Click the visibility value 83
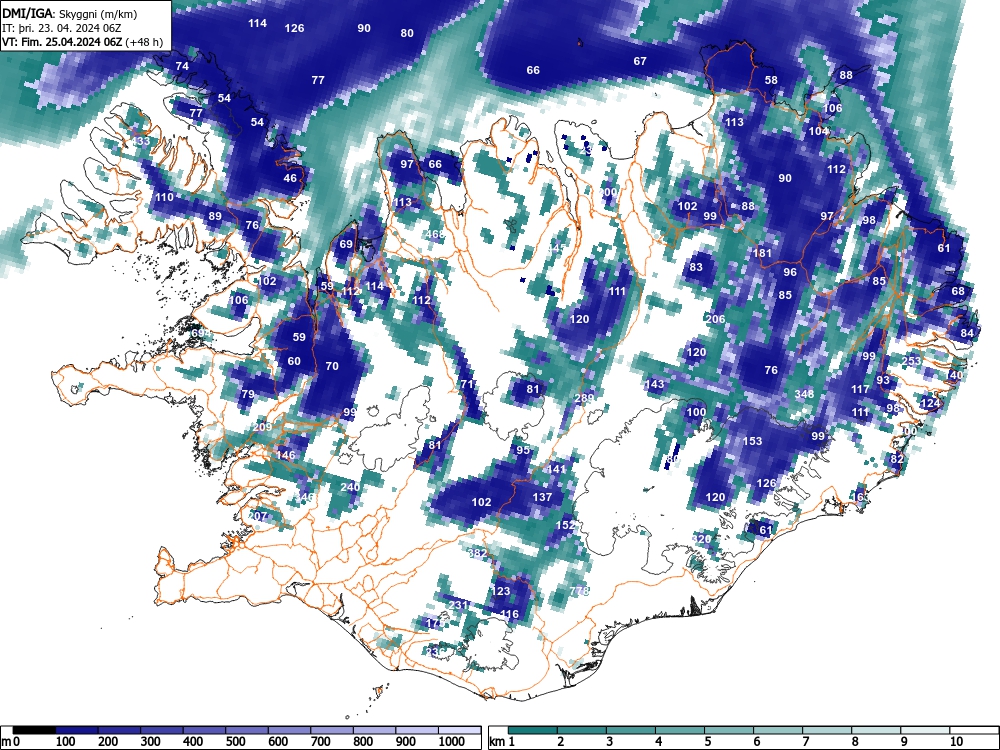The width and height of the screenshot is (1000, 750). tap(696, 267)
